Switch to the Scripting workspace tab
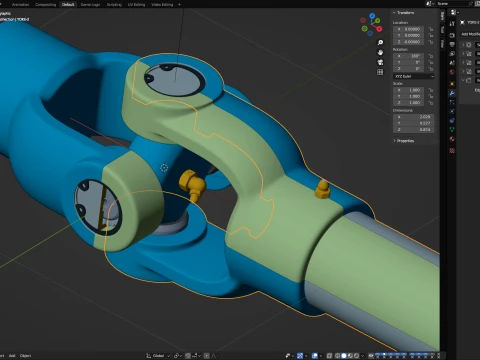 tap(114, 5)
